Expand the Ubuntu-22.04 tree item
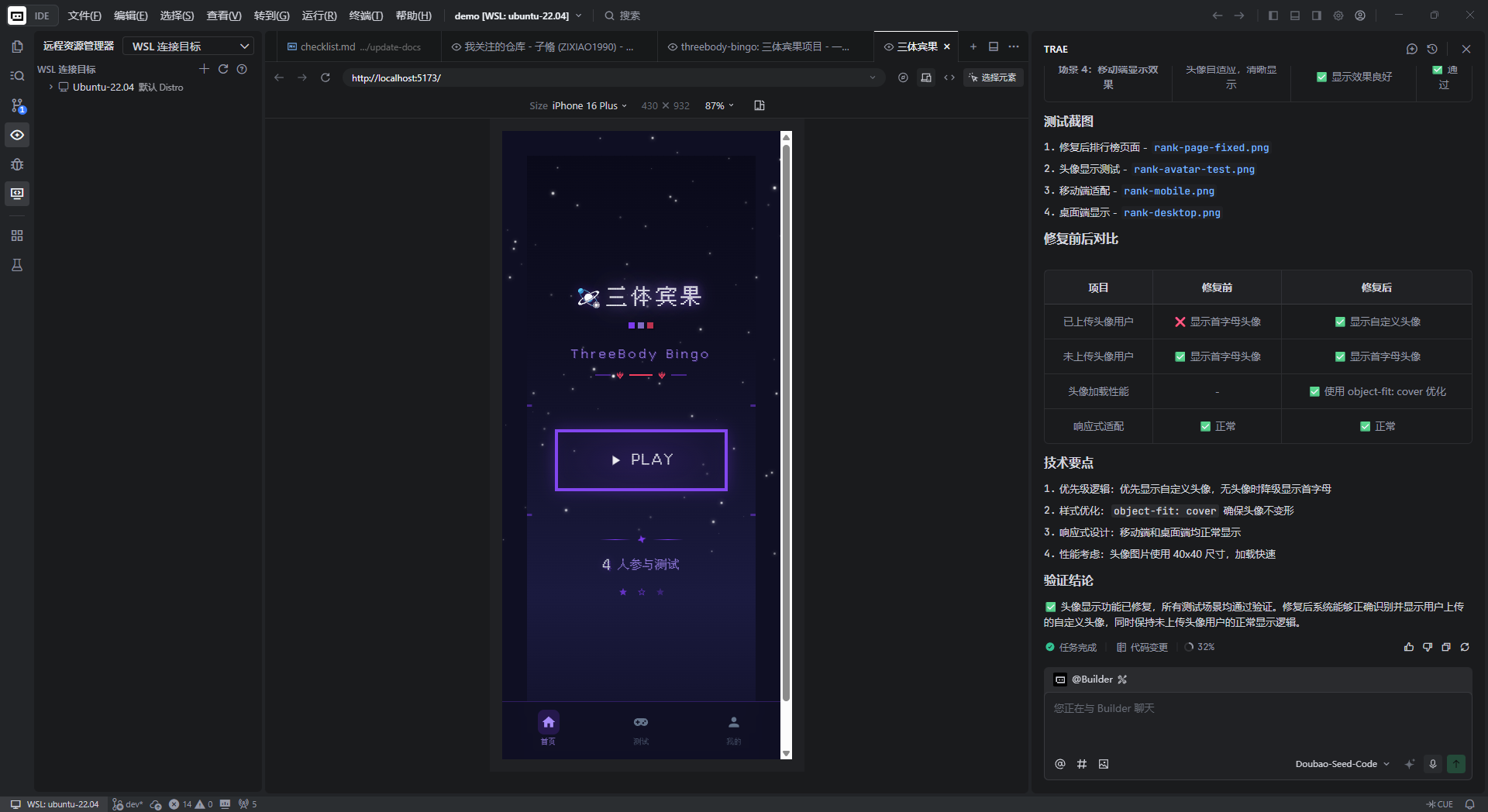 pos(51,88)
